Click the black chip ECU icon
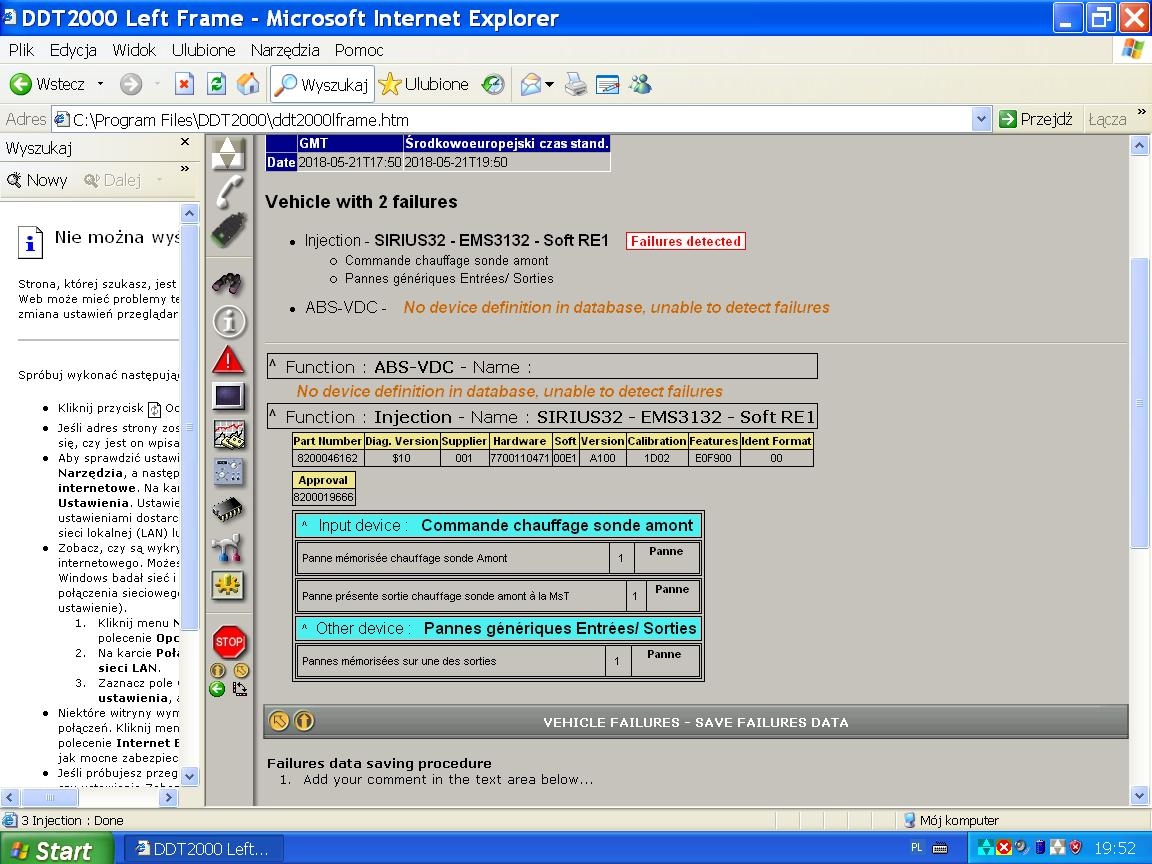Image resolution: width=1152 pixels, height=864 pixels. 228,509
